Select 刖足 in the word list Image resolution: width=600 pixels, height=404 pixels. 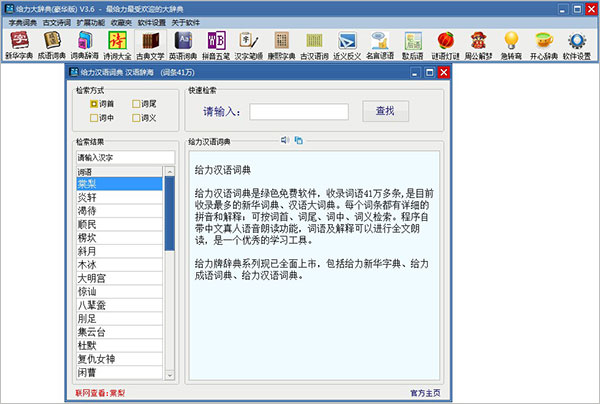point(119,318)
